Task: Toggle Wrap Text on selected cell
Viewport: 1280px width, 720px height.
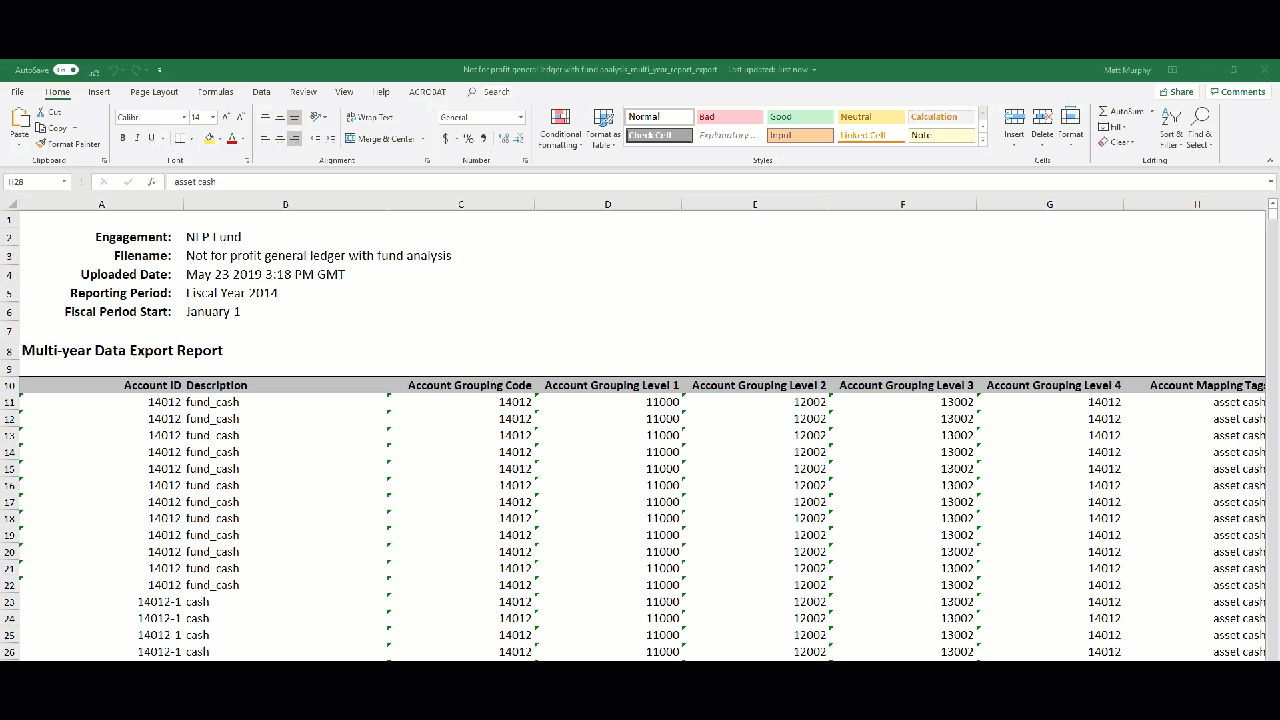Action: (370, 117)
